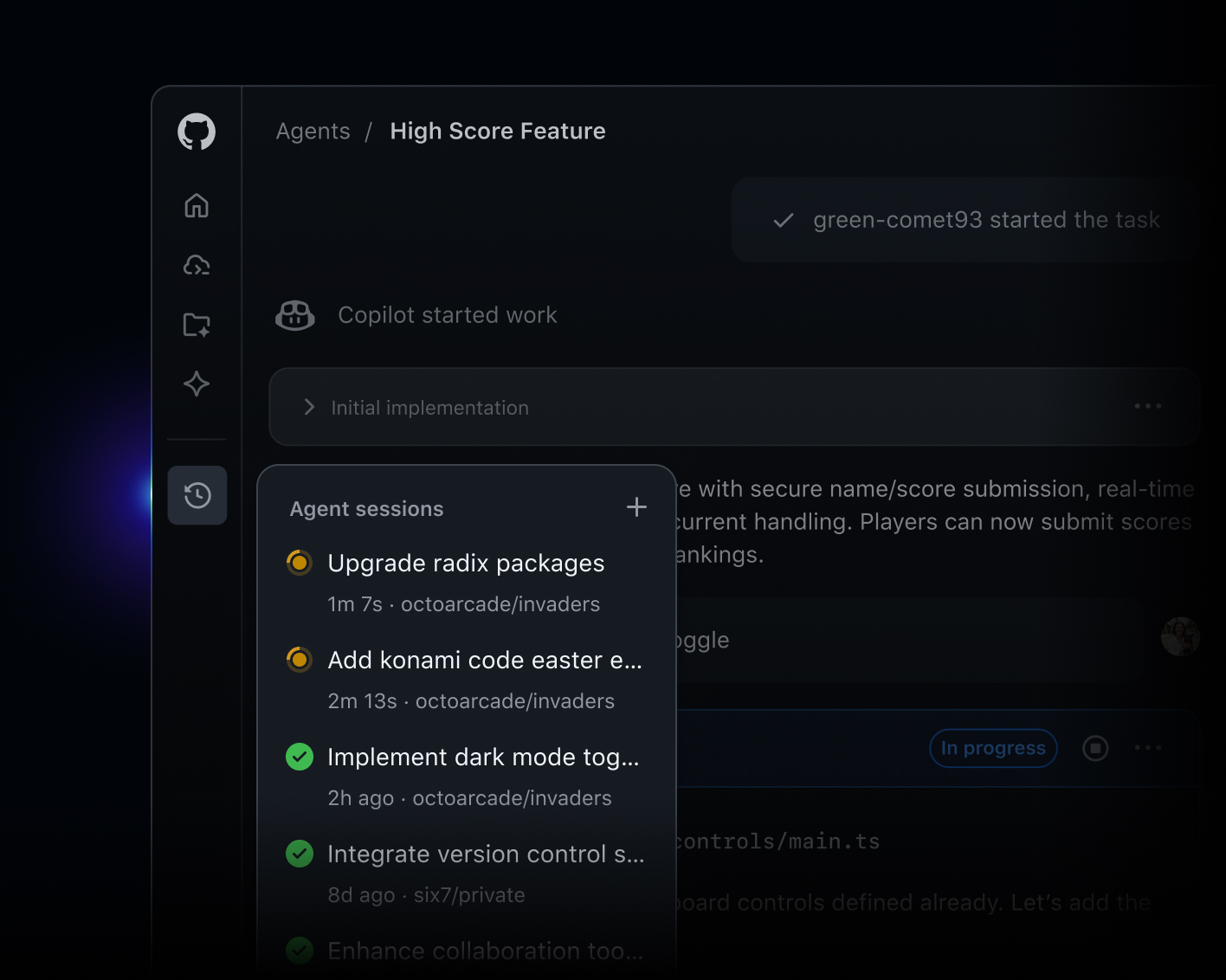Select the Integrate version control session
Viewport: 1226px width, 980px height.
485,854
